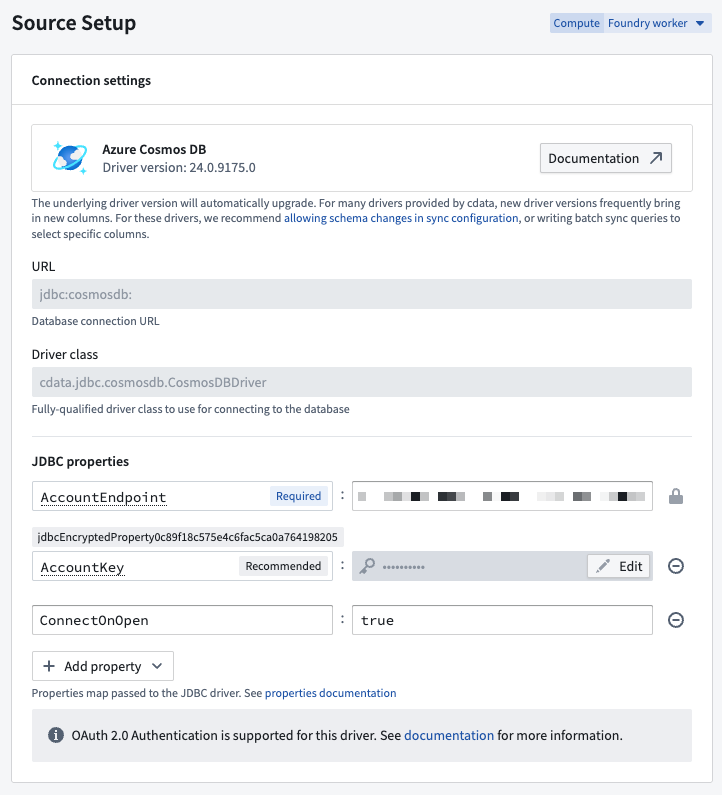Screen dimensions: 722x795
Task: Click the ConnectOnOpen property name field
Action: tap(182, 620)
